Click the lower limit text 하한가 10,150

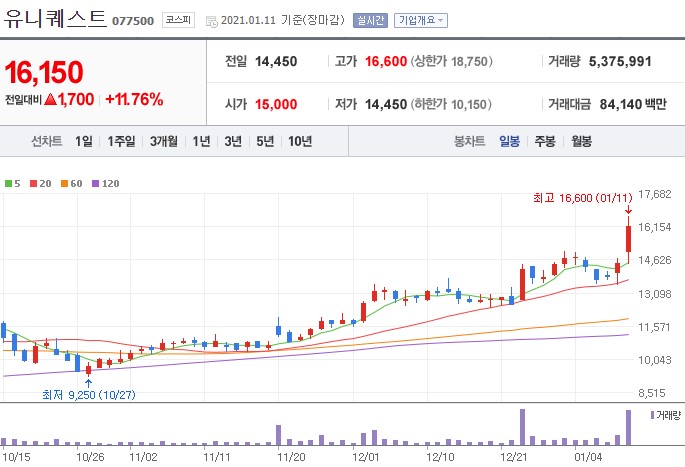tap(451, 104)
